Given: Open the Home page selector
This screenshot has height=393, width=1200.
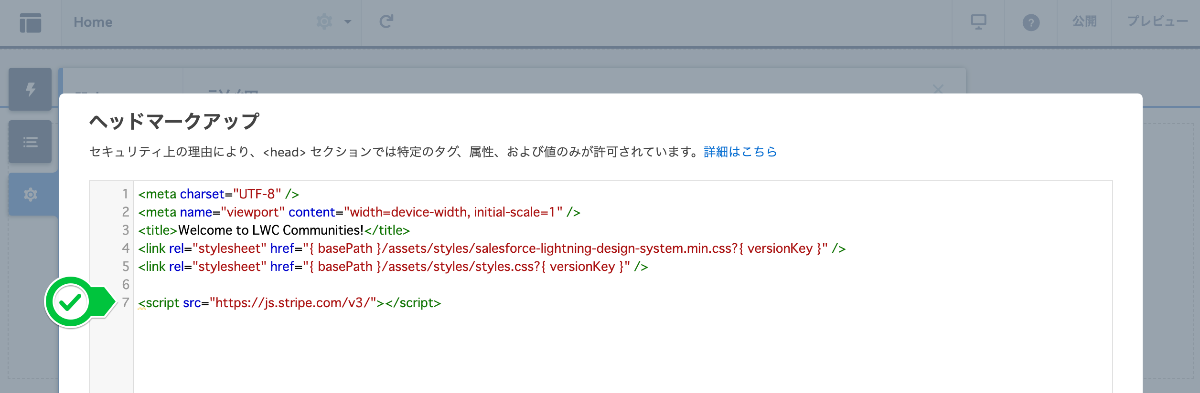Looking at the screenshot, I should click(93, 22).
